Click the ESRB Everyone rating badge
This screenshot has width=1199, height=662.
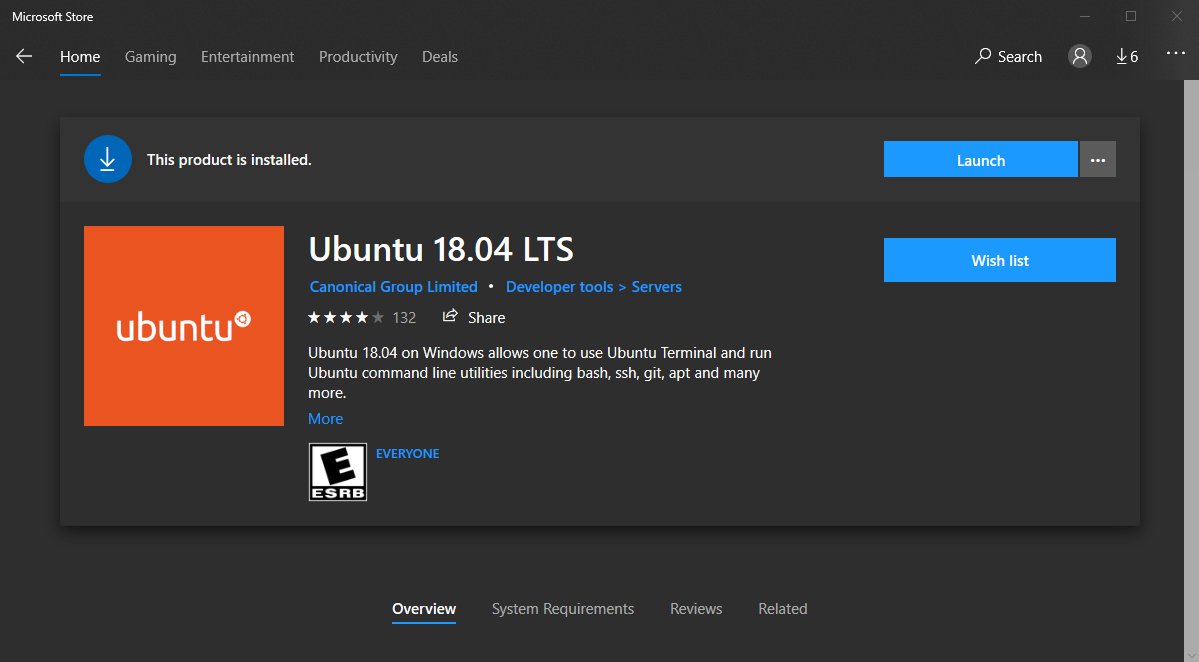pos(338,472)
